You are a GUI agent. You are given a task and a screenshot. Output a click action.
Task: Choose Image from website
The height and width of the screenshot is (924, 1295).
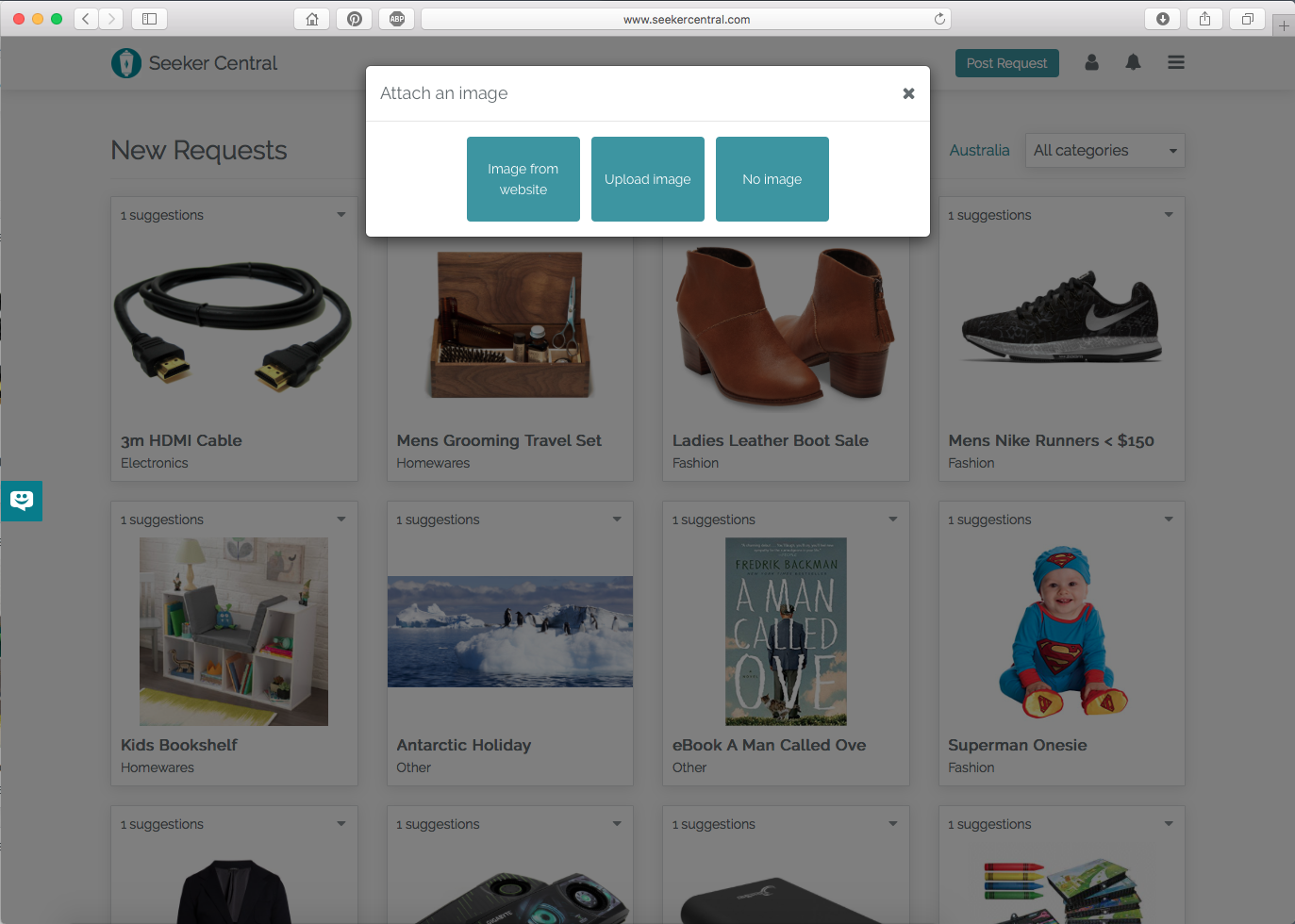pyautogui.click(x=523, y=179)
